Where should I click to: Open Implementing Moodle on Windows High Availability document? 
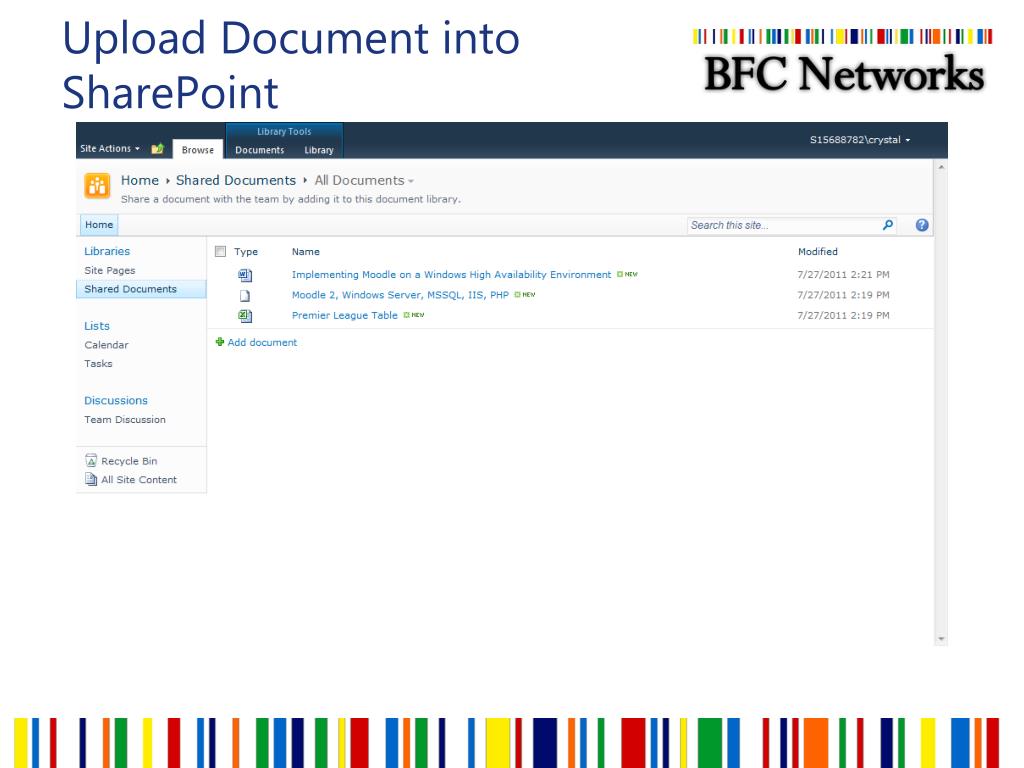[x=451, y=275]
